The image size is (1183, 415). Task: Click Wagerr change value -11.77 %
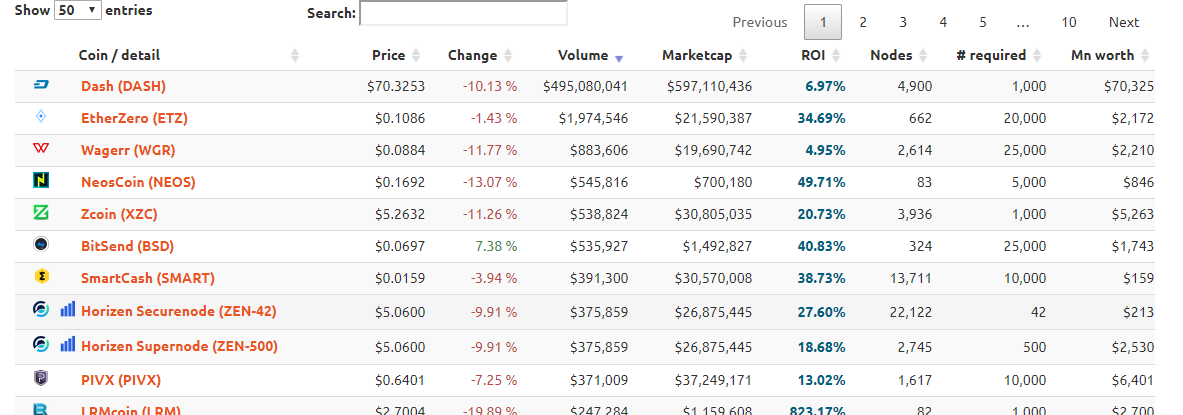point(490,150)
